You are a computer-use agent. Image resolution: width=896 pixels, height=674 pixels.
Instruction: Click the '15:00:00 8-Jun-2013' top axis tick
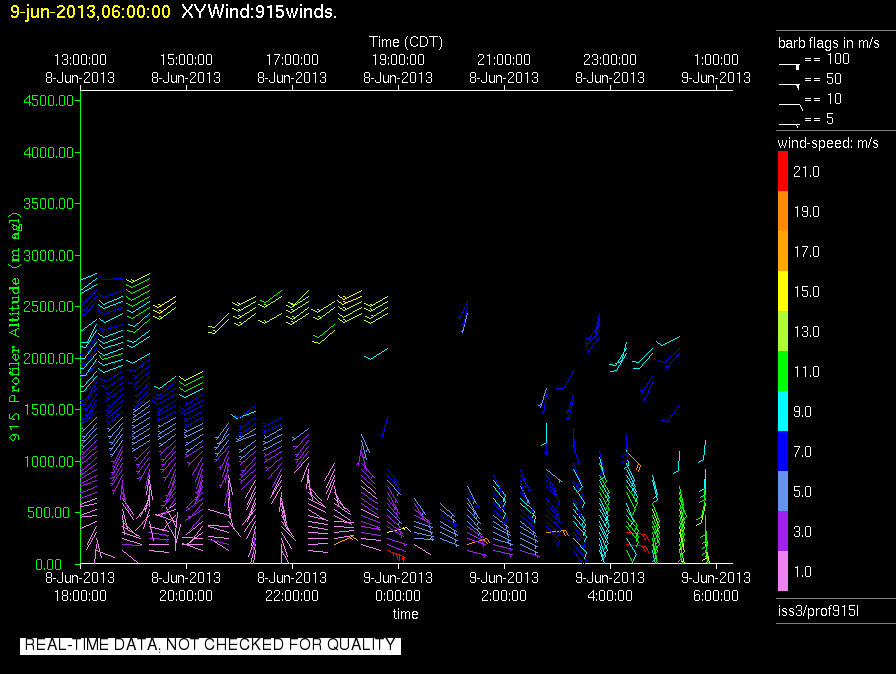point(186,69)
